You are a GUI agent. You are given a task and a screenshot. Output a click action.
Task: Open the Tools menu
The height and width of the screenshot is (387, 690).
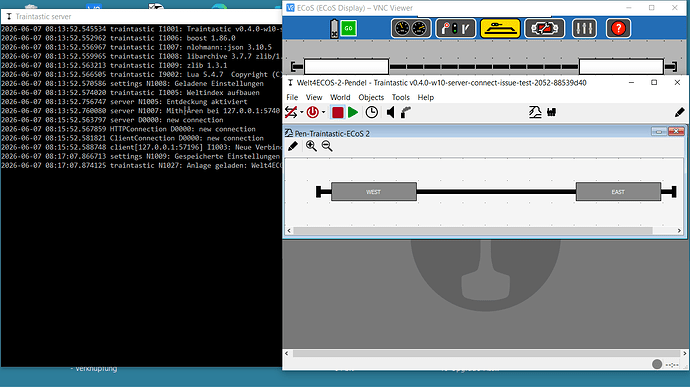pos(400,97)
